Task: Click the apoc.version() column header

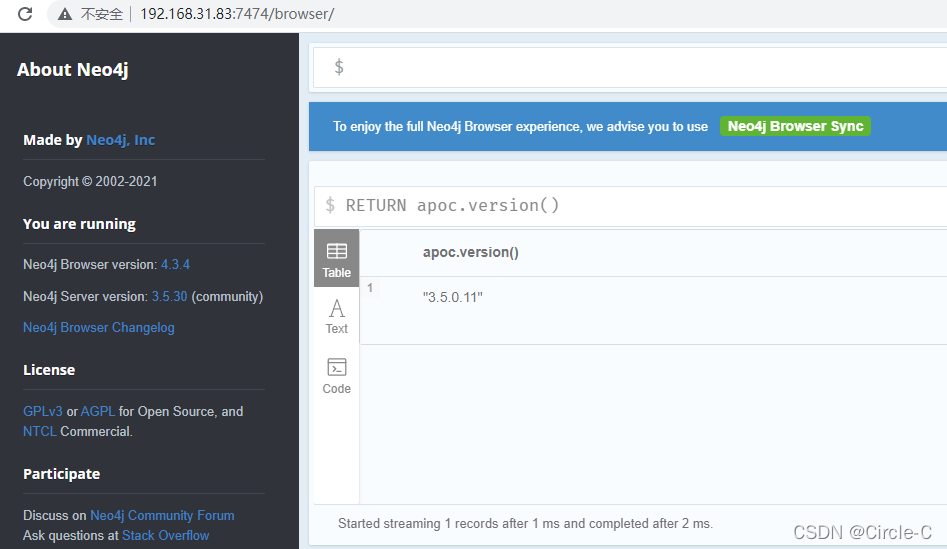Action: [x=470, y=252]
